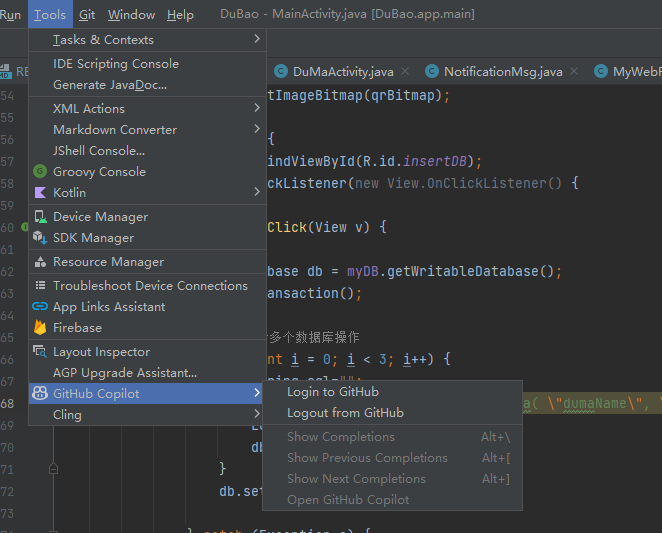The width and height of the screenshot is (662, 533).
Task: Toggle the code fold marker at line 71
Action: point(53,469)
